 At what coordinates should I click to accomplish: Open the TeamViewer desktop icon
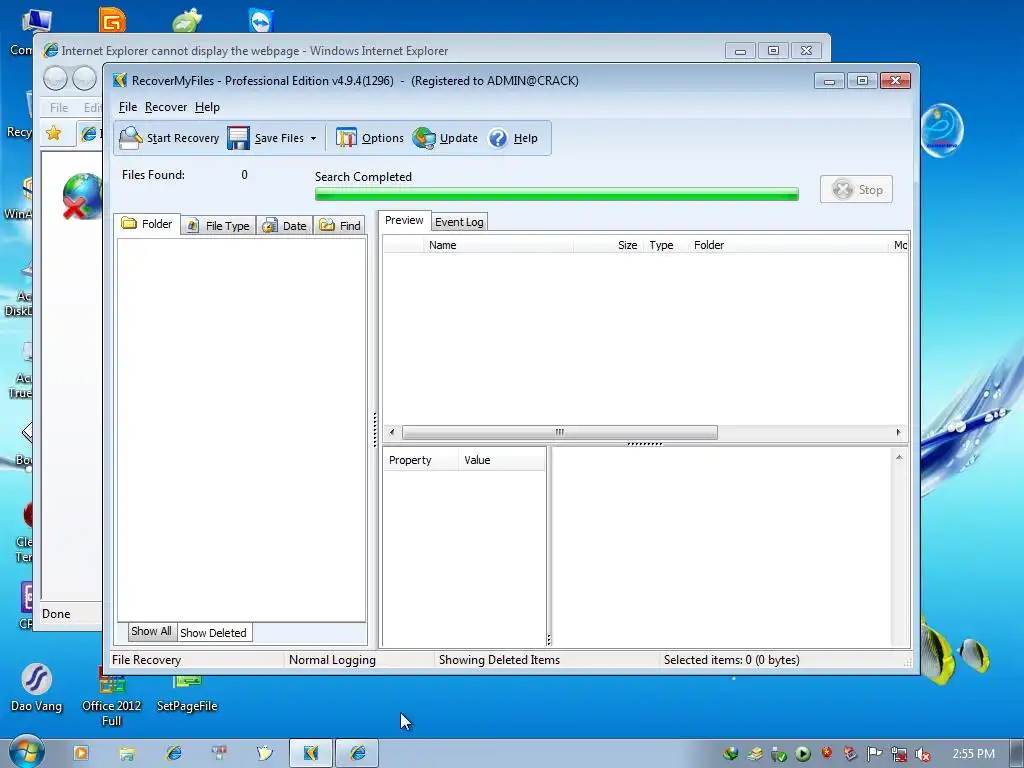[261, 20]
